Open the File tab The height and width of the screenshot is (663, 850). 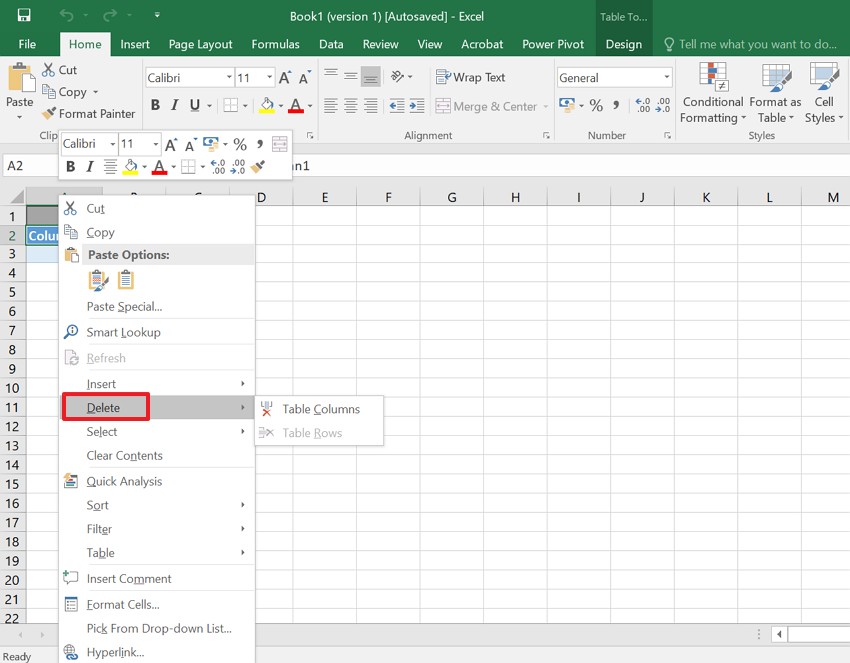(27, 44)
